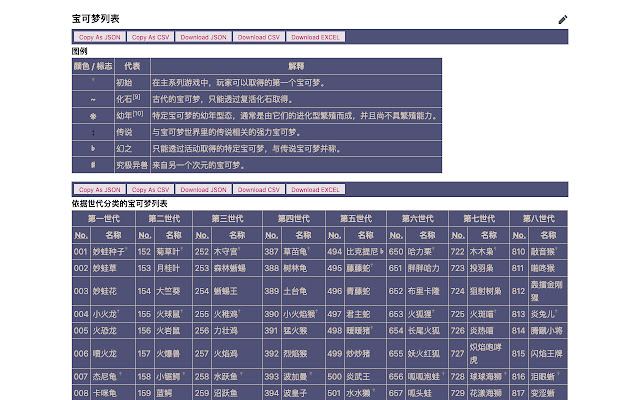Select the 炎武王 cell
This screenshot has height=400, width=640.
[365, 376]
